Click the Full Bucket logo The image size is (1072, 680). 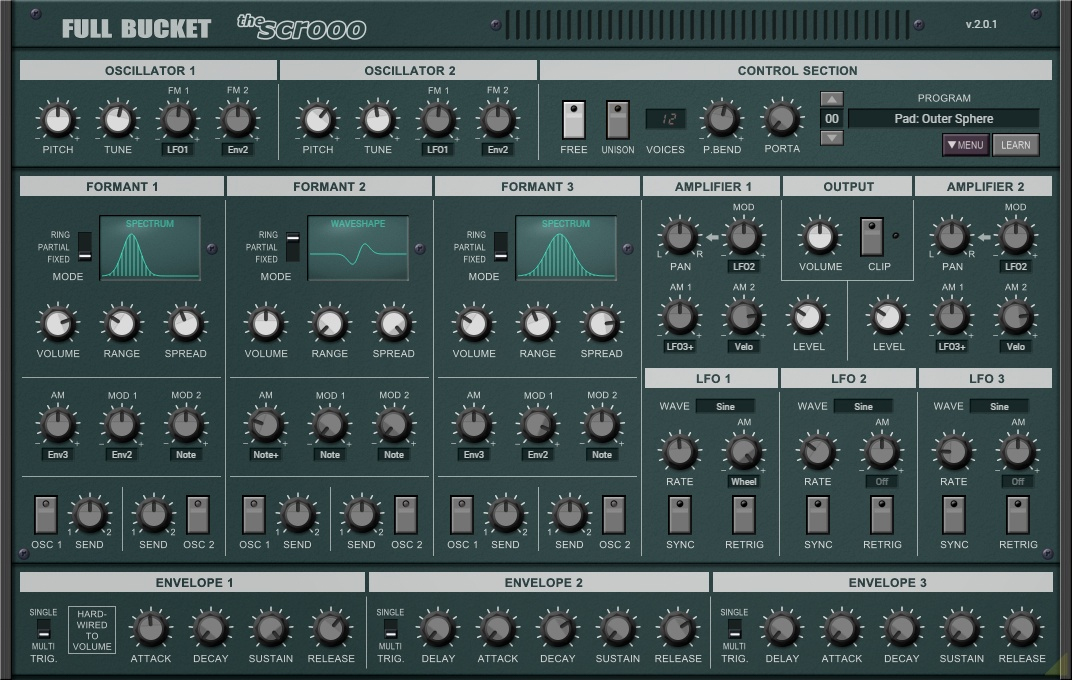click(x=136, y=29)
